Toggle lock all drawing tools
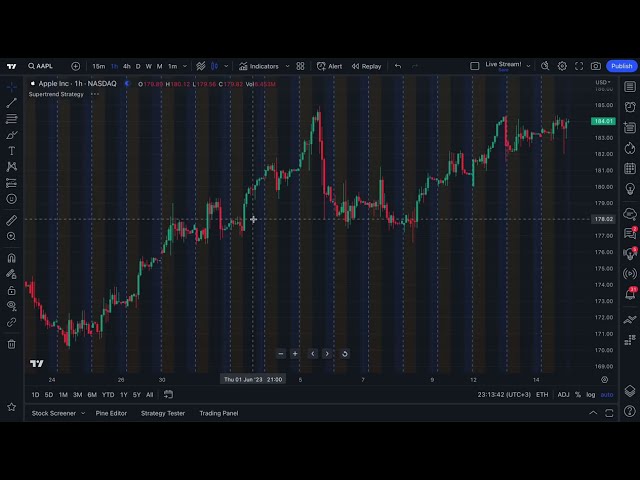Viewport: 640px width, 480px height. (11, 290)
